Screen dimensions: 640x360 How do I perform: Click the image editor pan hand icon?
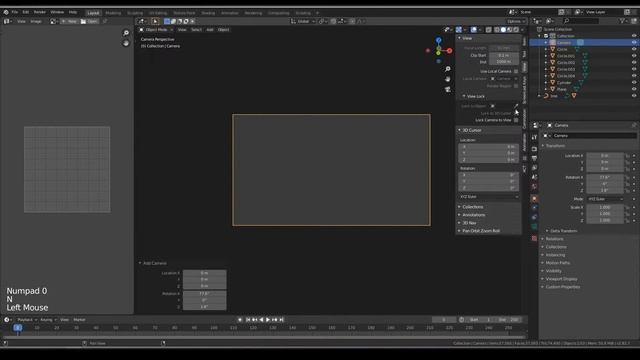click(126, 43)
